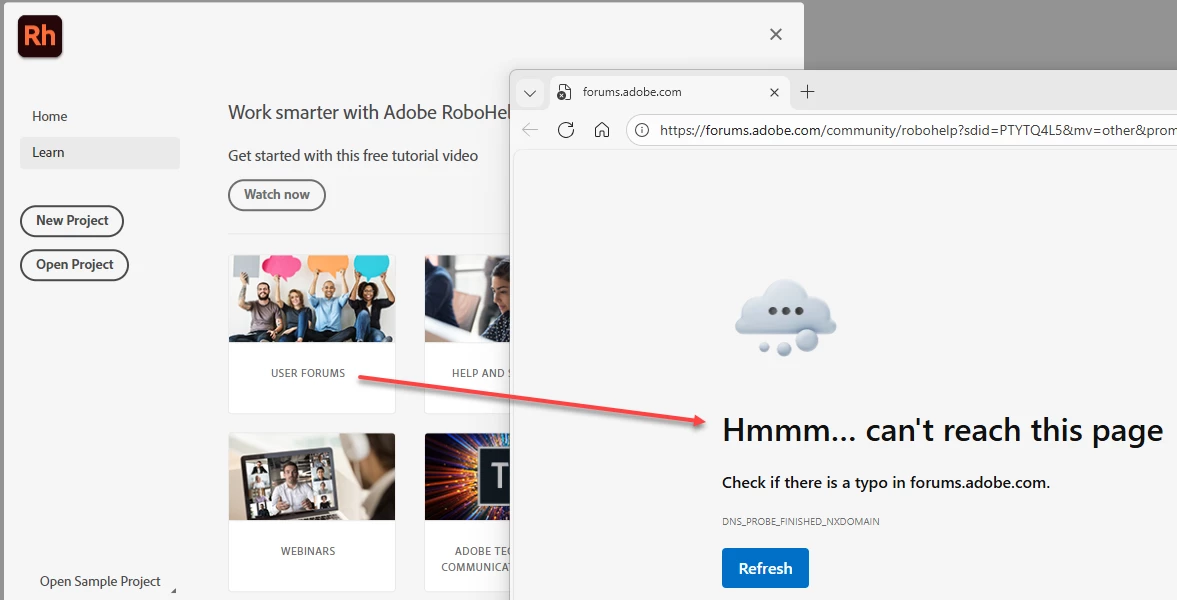The image size is (1177, 600).
Task: Select the Learn section in RoboHelp
Action: [100, 152]
